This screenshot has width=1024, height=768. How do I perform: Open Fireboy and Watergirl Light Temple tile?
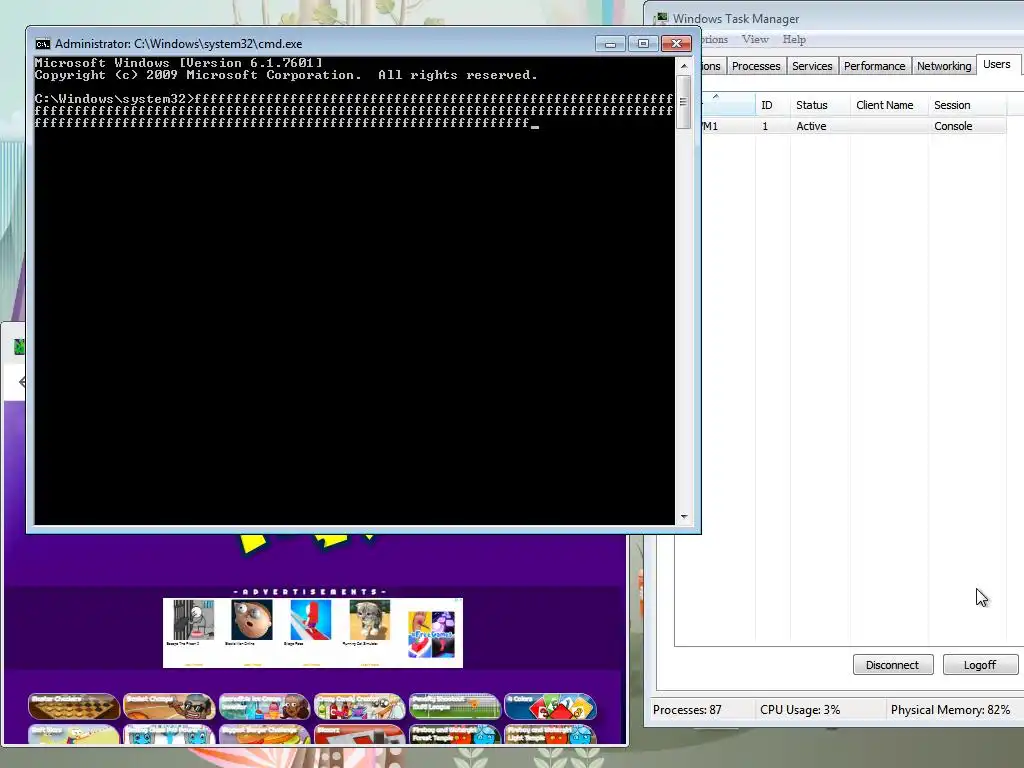[x=550, y=734]
